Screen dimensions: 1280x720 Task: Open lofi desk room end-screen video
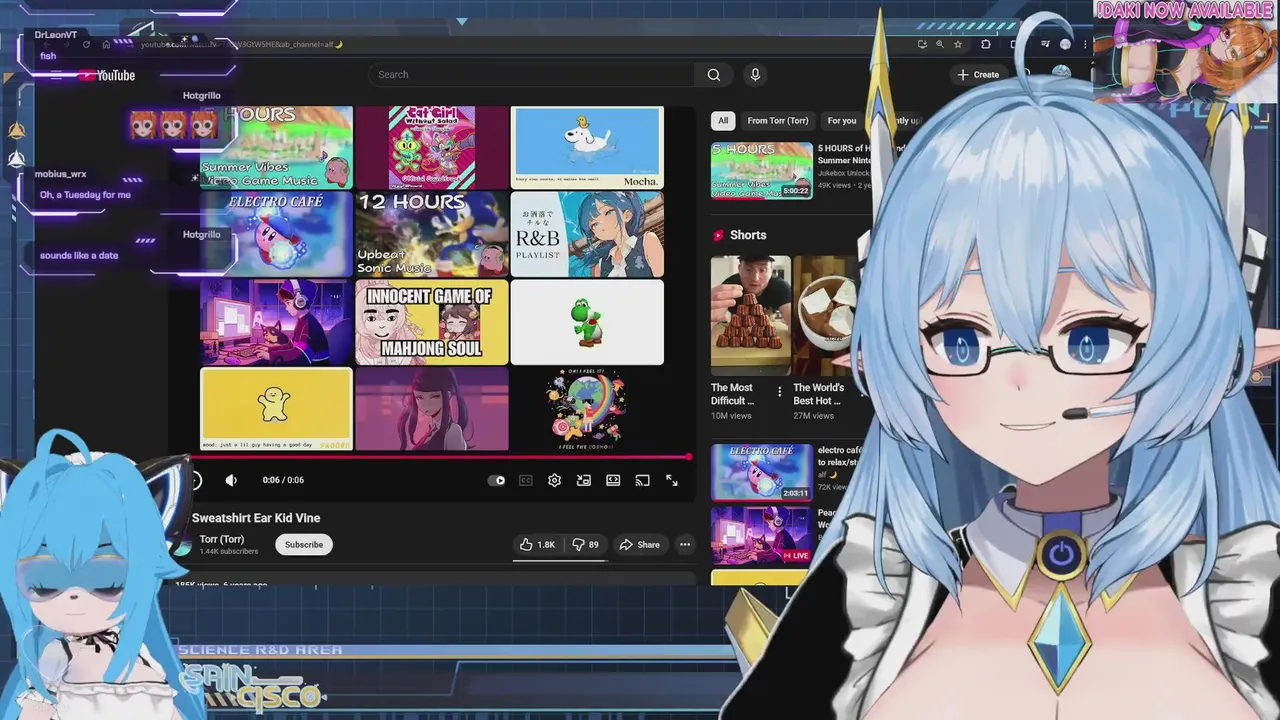tap(277, 322)
